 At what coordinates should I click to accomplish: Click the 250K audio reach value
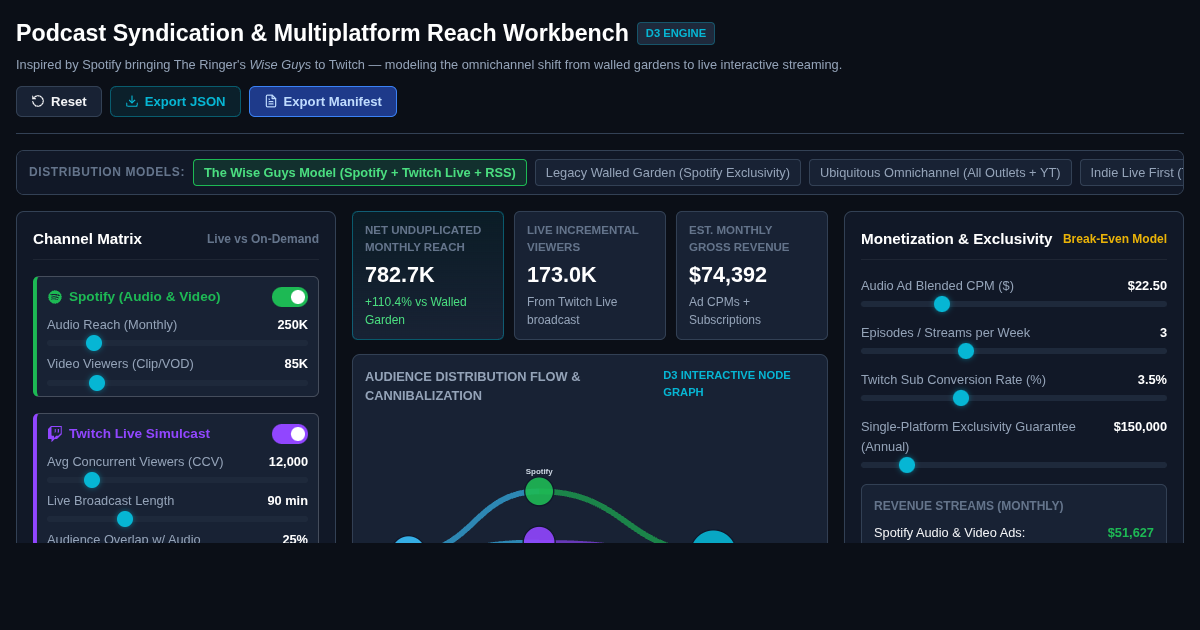point(293,325)
